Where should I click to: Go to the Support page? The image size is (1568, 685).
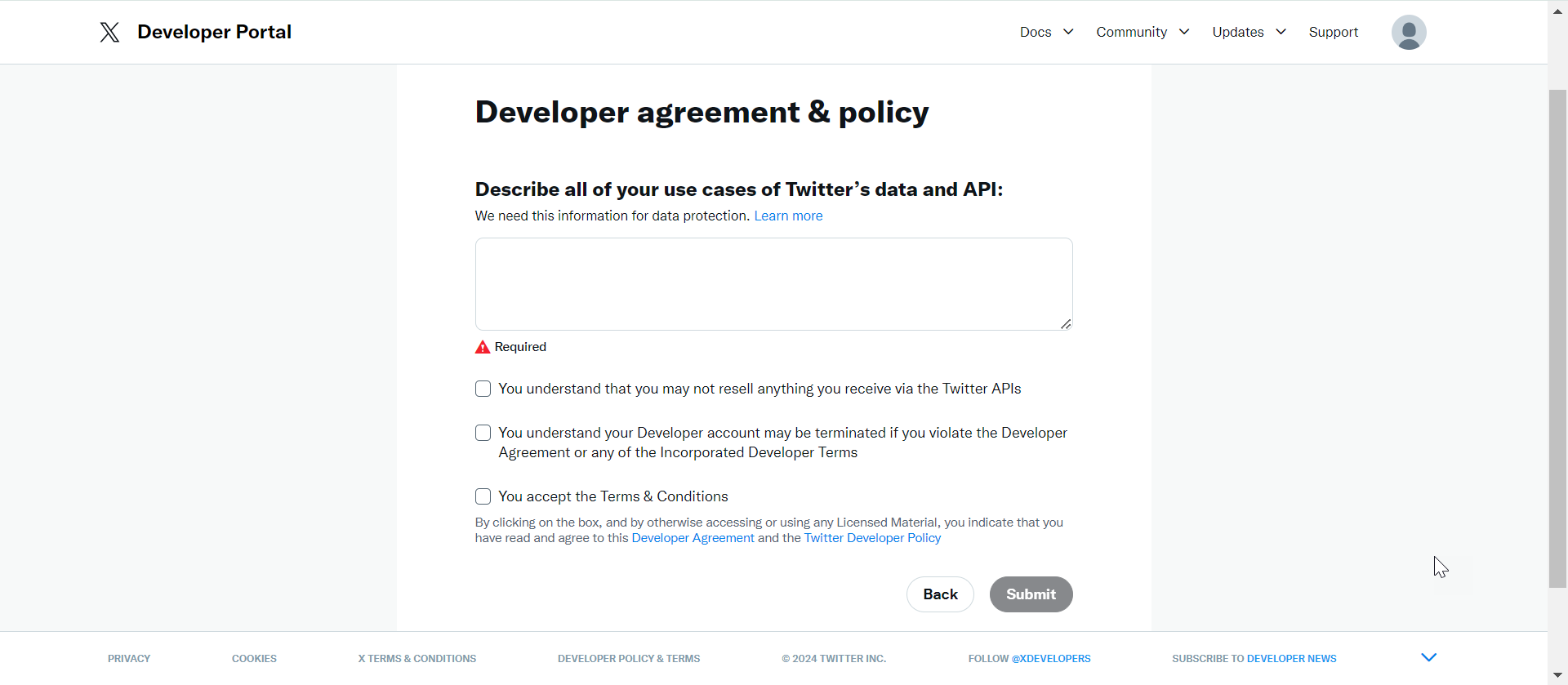pyautogui.click(x=1334, y=32)
